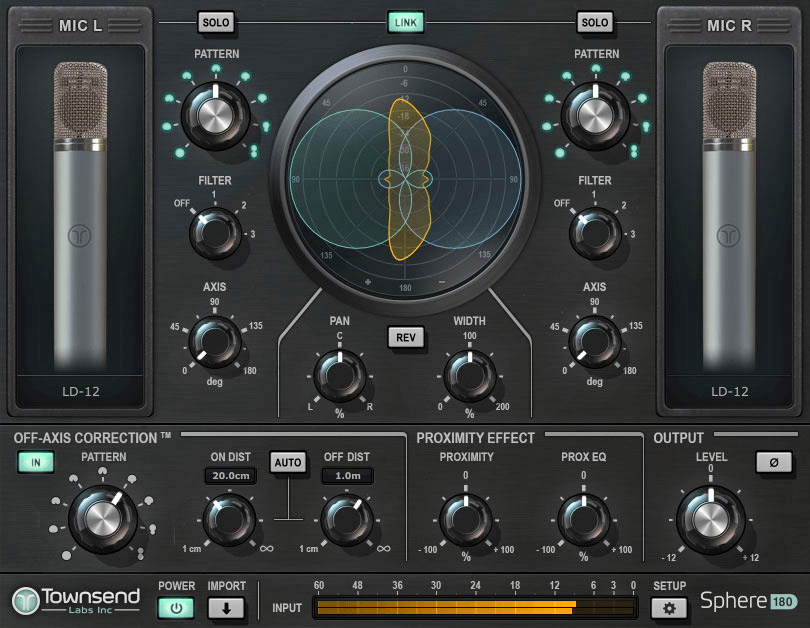810x628 pixels.
Task: Click the PROX EQ knob
Action: [x=584, y=520]
